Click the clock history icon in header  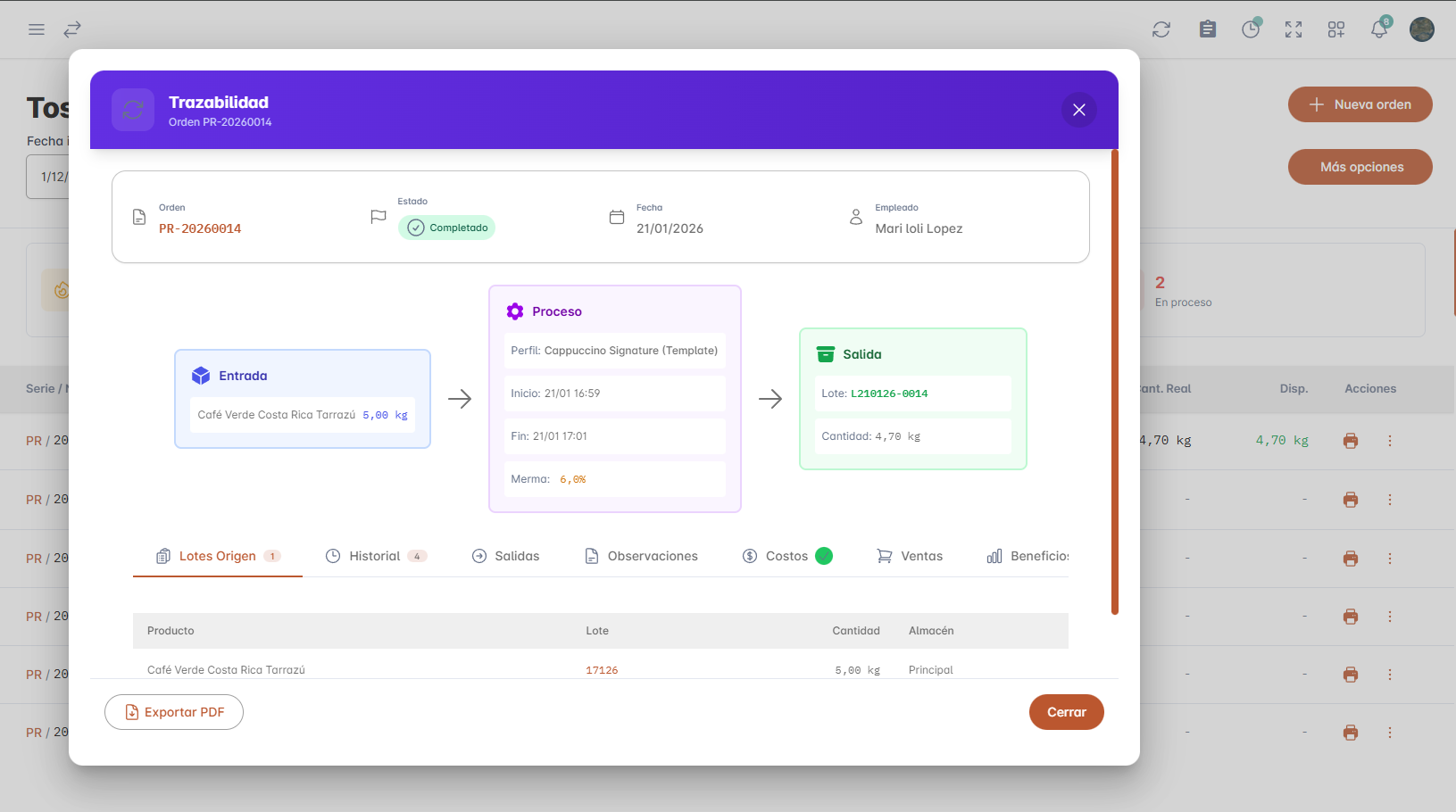click(x=1251, y=29)
